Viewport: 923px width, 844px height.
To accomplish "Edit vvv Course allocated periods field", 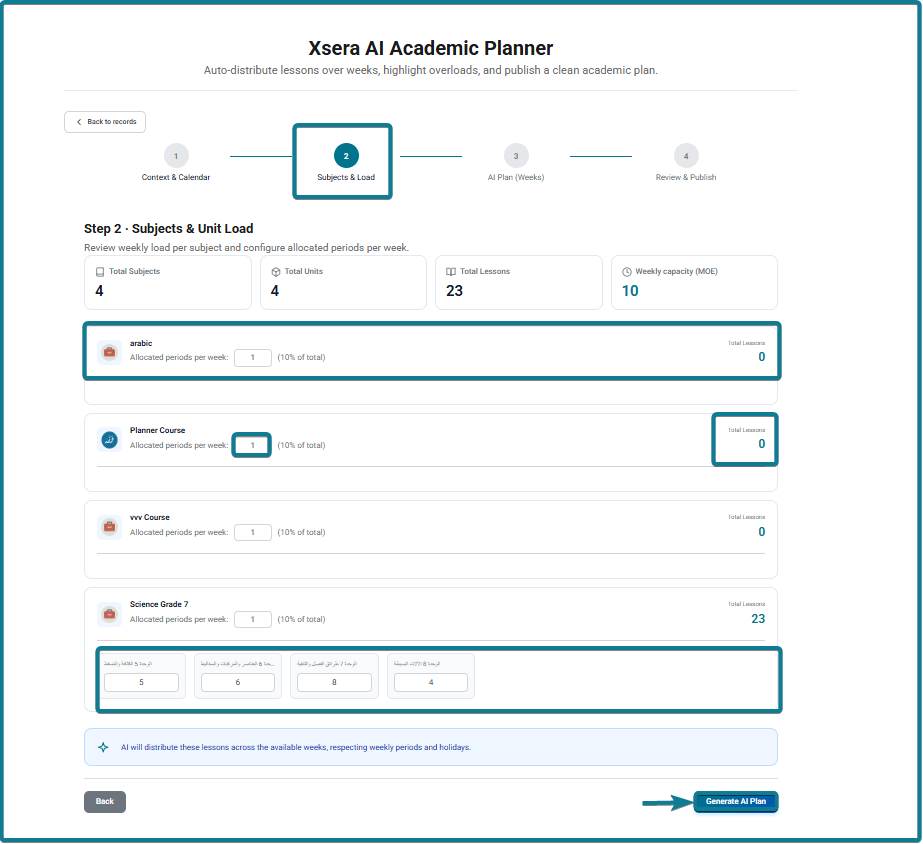I will click(253, 532).
